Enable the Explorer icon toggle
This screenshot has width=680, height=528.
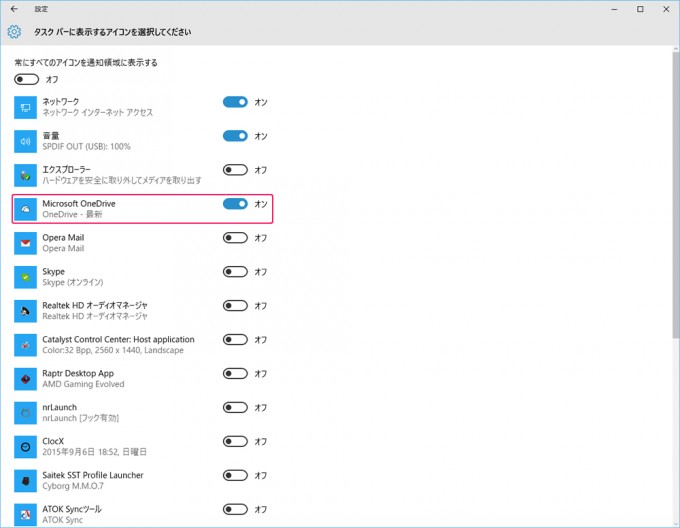coord(235,170)
